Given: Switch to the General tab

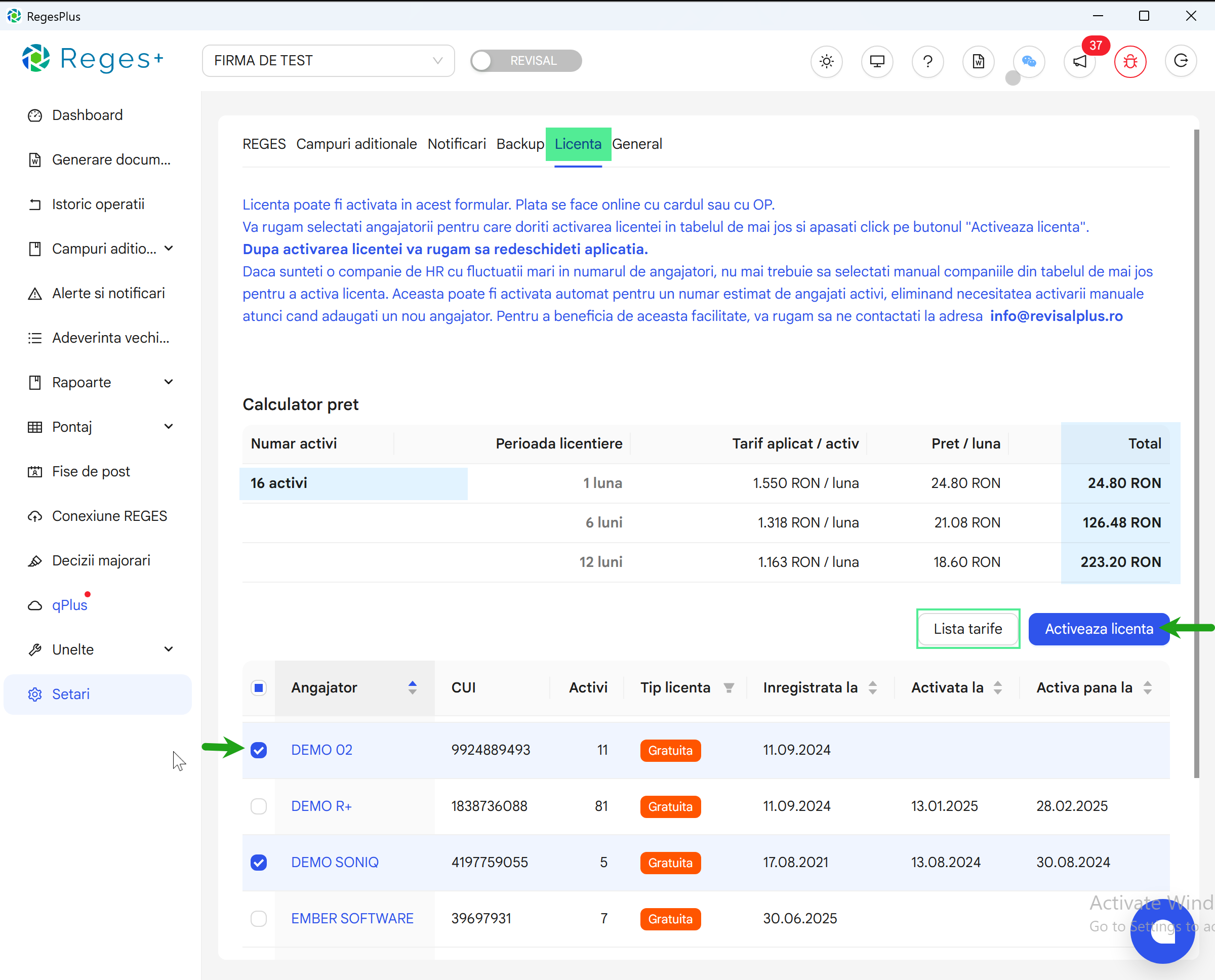Looking at the screenshot, I should (x=637, y=144).
